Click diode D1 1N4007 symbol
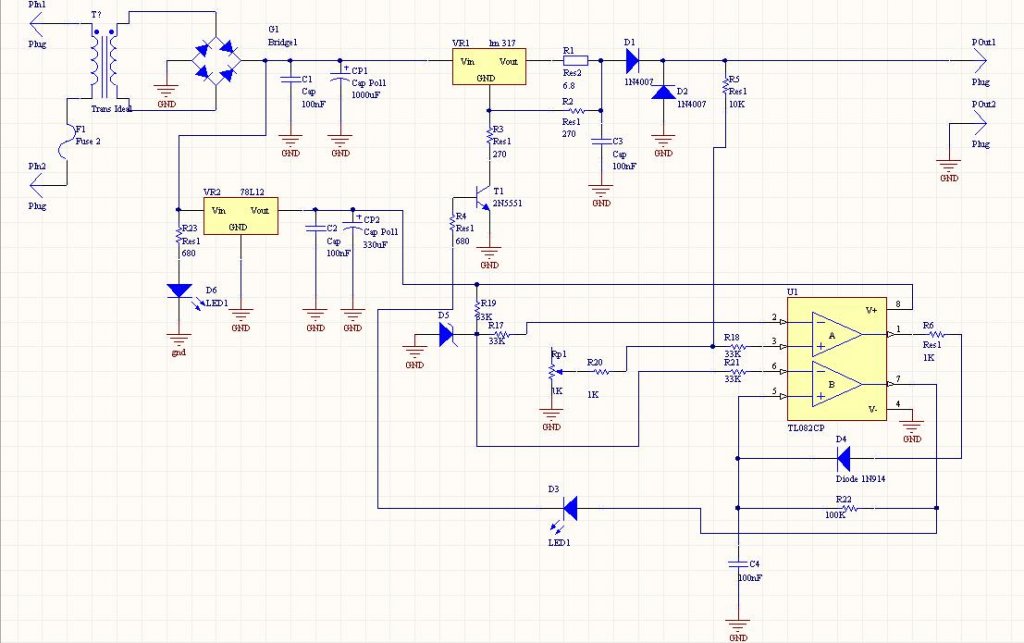 click(x=632, y=61)
